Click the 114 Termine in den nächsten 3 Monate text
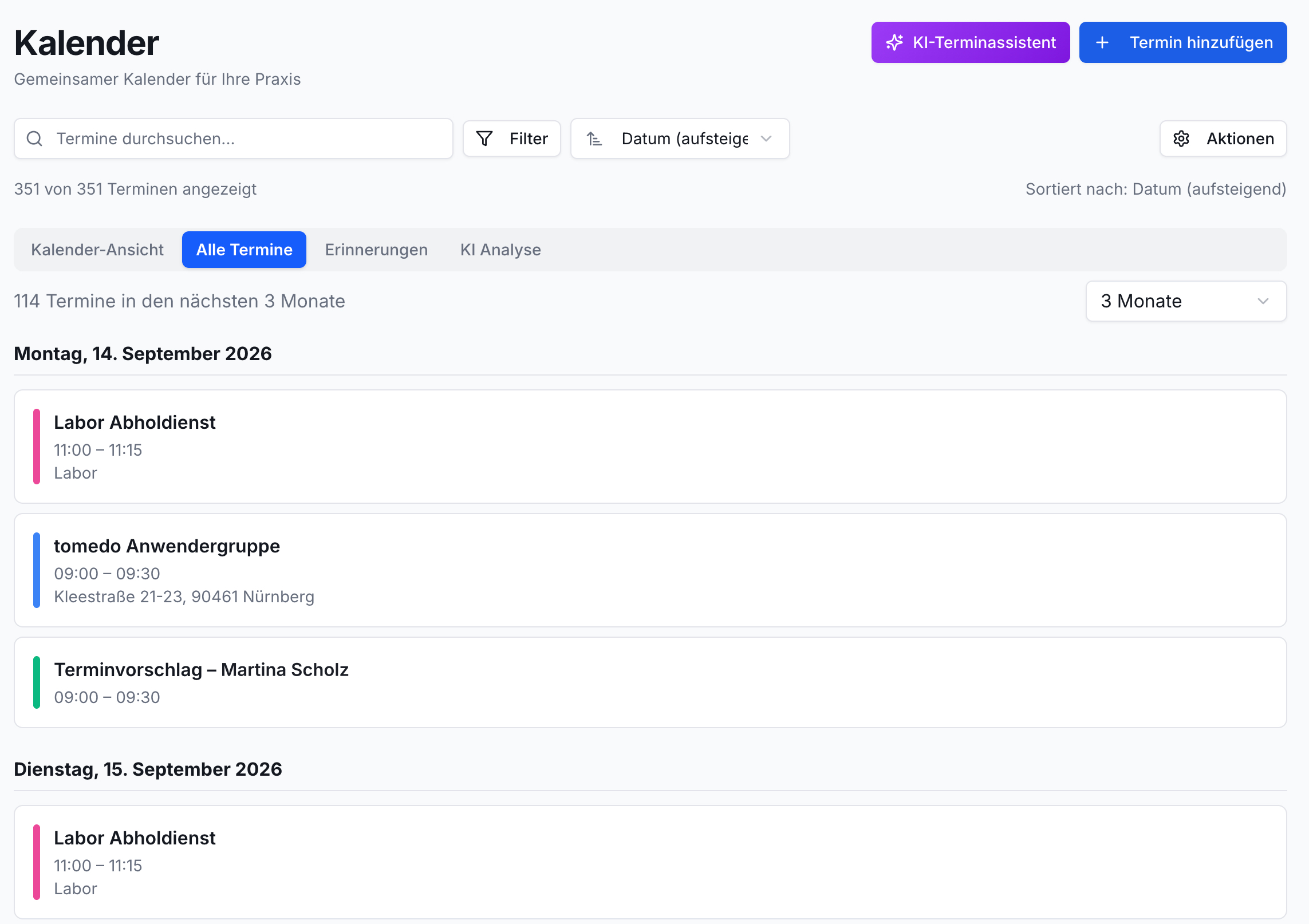The width and height of the screenshot is (1309, 924). 179,301
